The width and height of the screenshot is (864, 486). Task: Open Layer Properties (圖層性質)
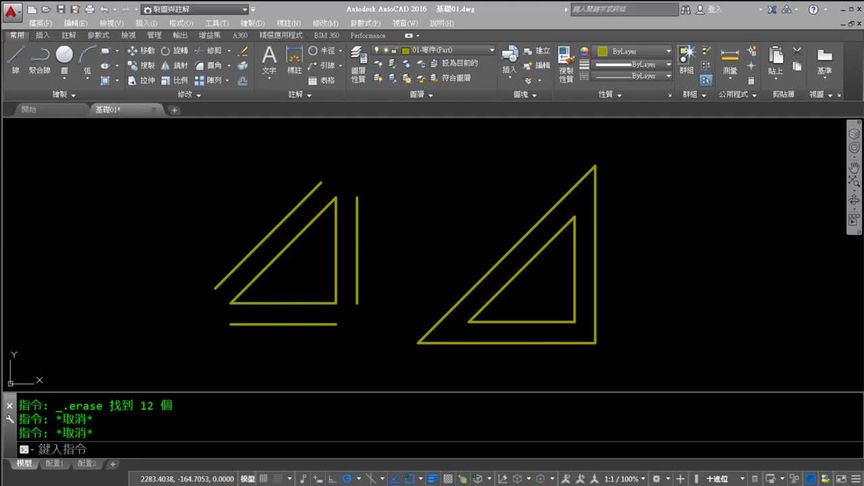[x=358, y=64]
